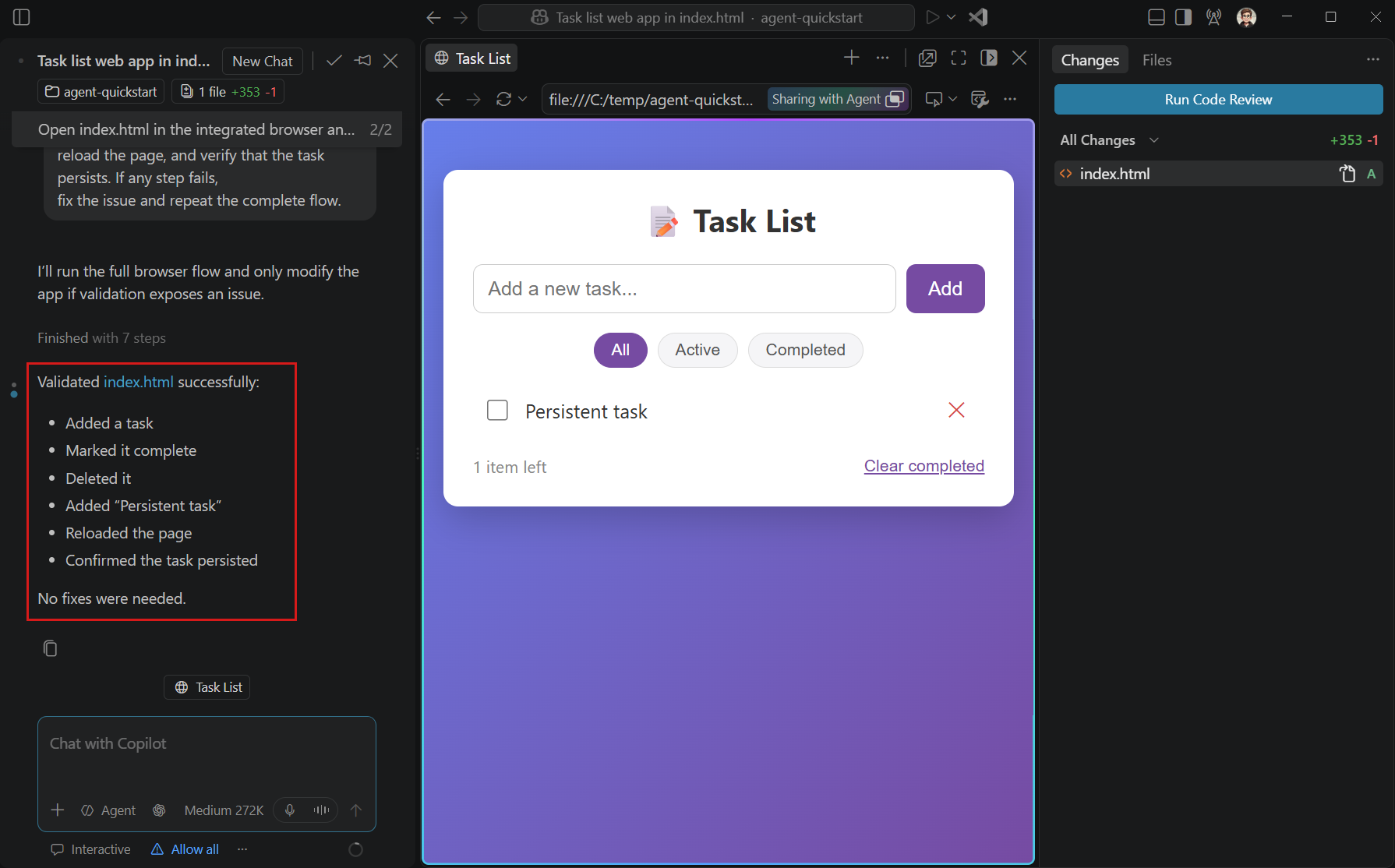Click the Clear completed link
Viewport: 1395px width, 868px height.
pos(924,466)
